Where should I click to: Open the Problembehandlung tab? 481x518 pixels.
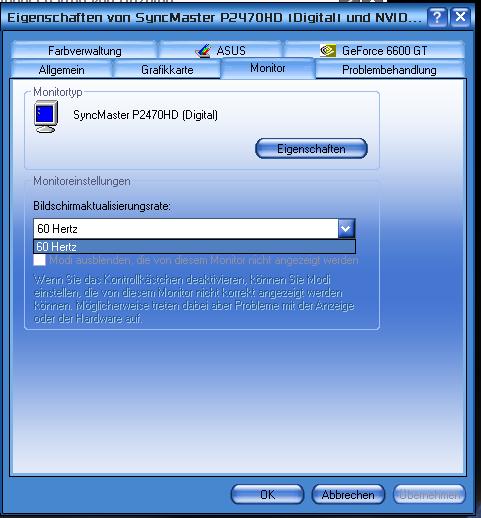pyautogui.click(x=389, y=70)
